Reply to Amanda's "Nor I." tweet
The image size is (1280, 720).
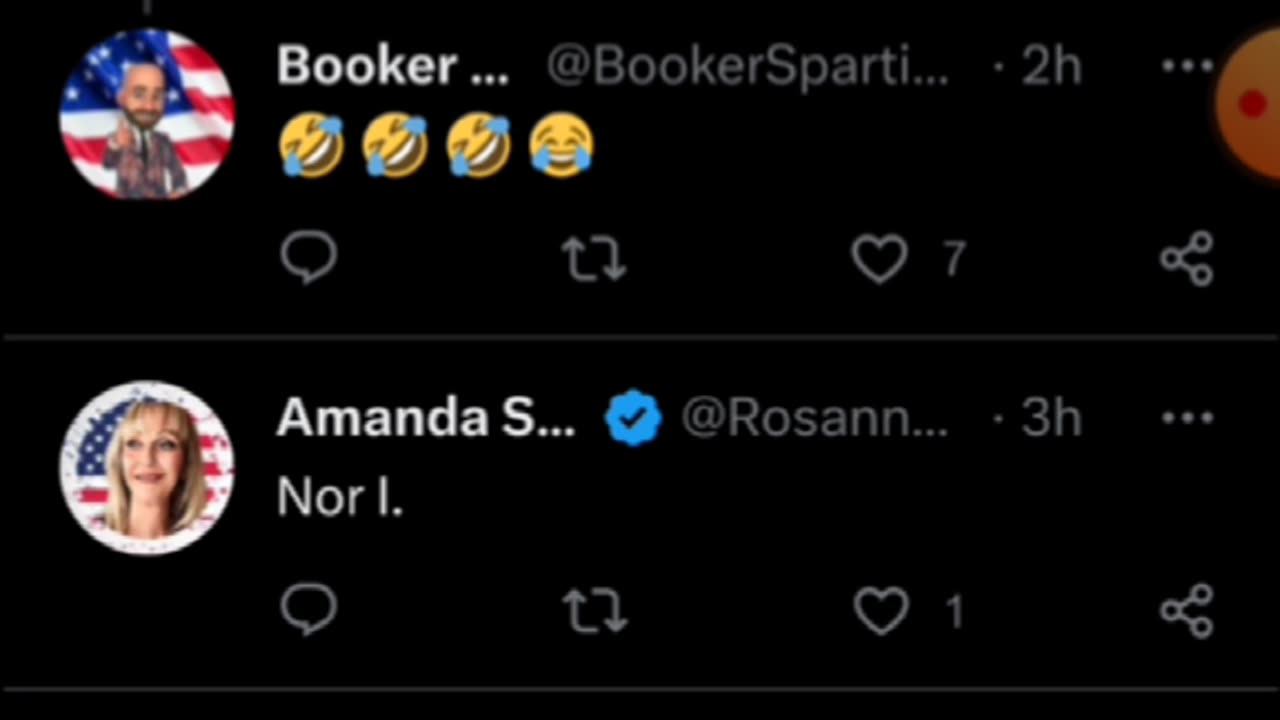click(309, 610)
